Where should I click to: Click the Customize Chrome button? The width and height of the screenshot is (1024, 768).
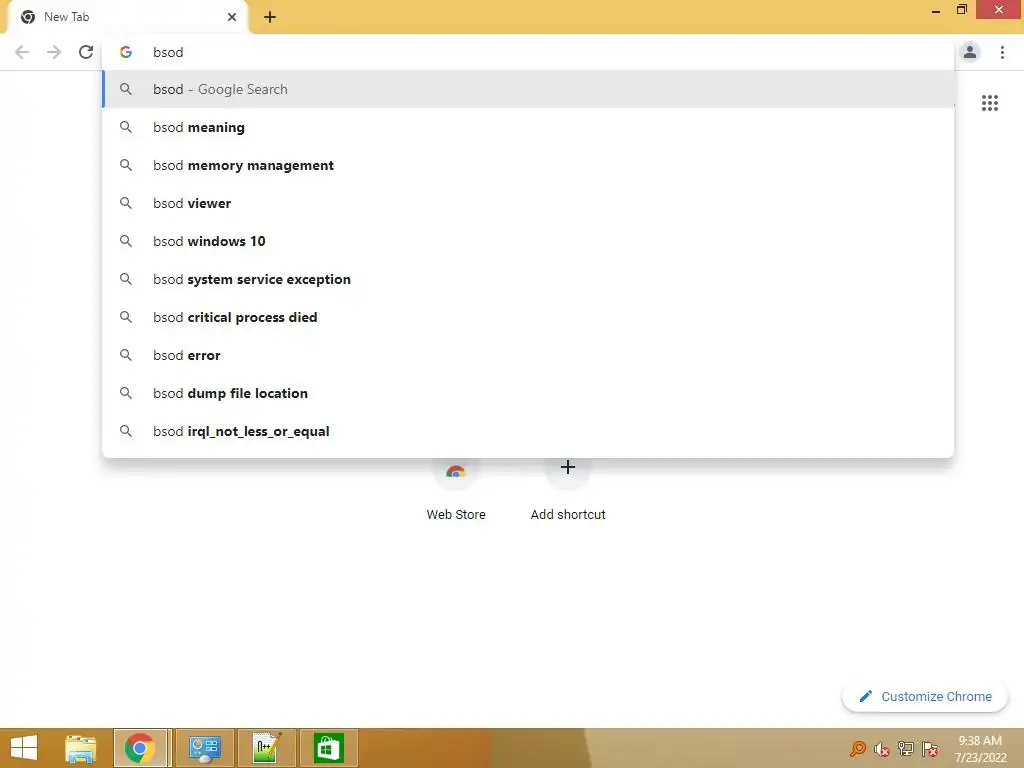point(925,696)
